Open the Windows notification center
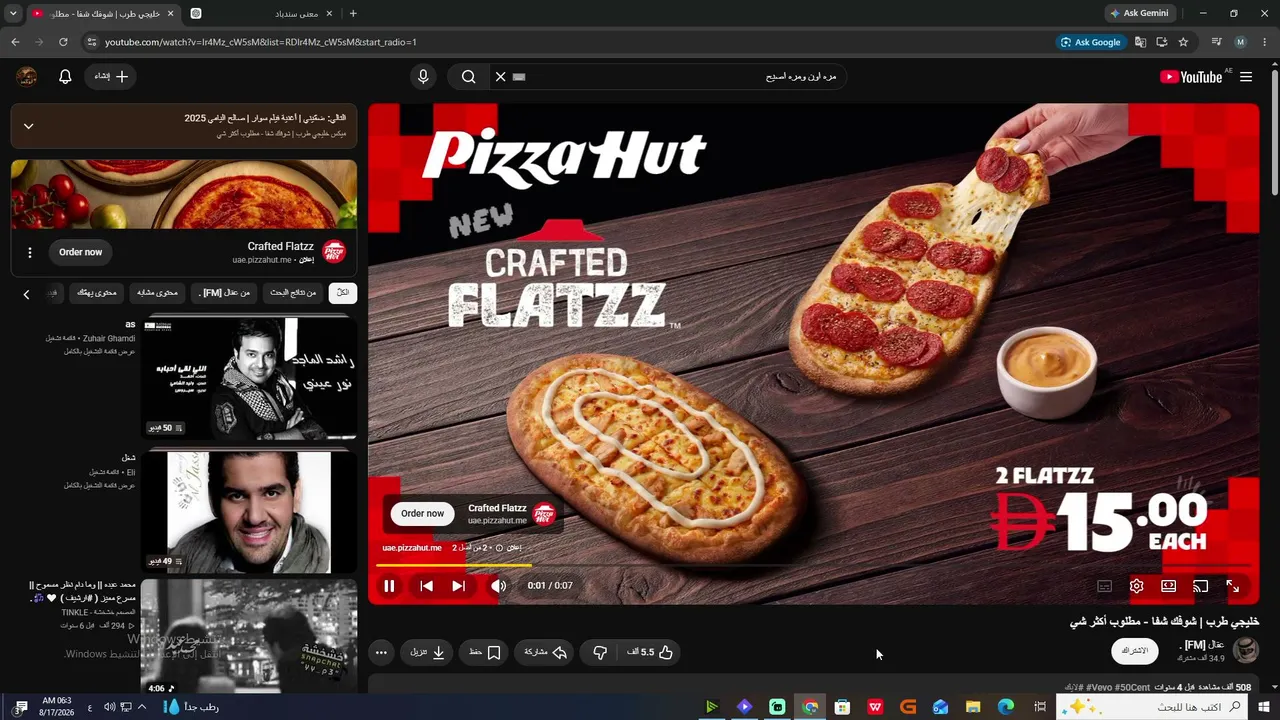 click(21, 707)
